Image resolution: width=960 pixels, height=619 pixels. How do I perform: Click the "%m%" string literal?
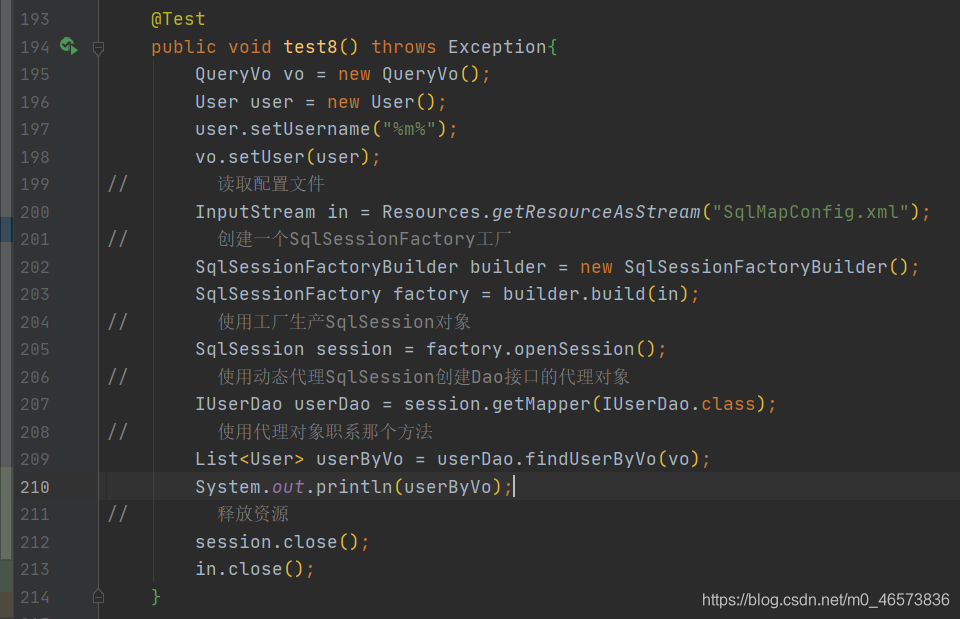point(409,129)
